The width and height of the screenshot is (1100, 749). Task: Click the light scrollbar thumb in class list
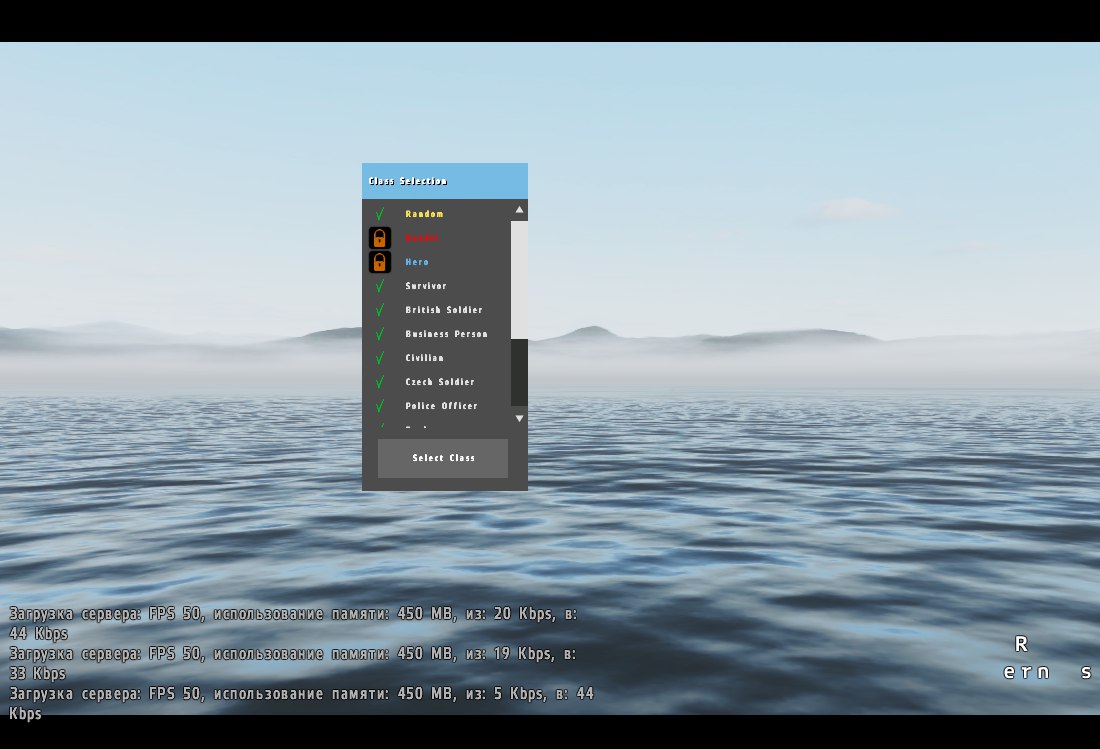(x=519, y=280)
